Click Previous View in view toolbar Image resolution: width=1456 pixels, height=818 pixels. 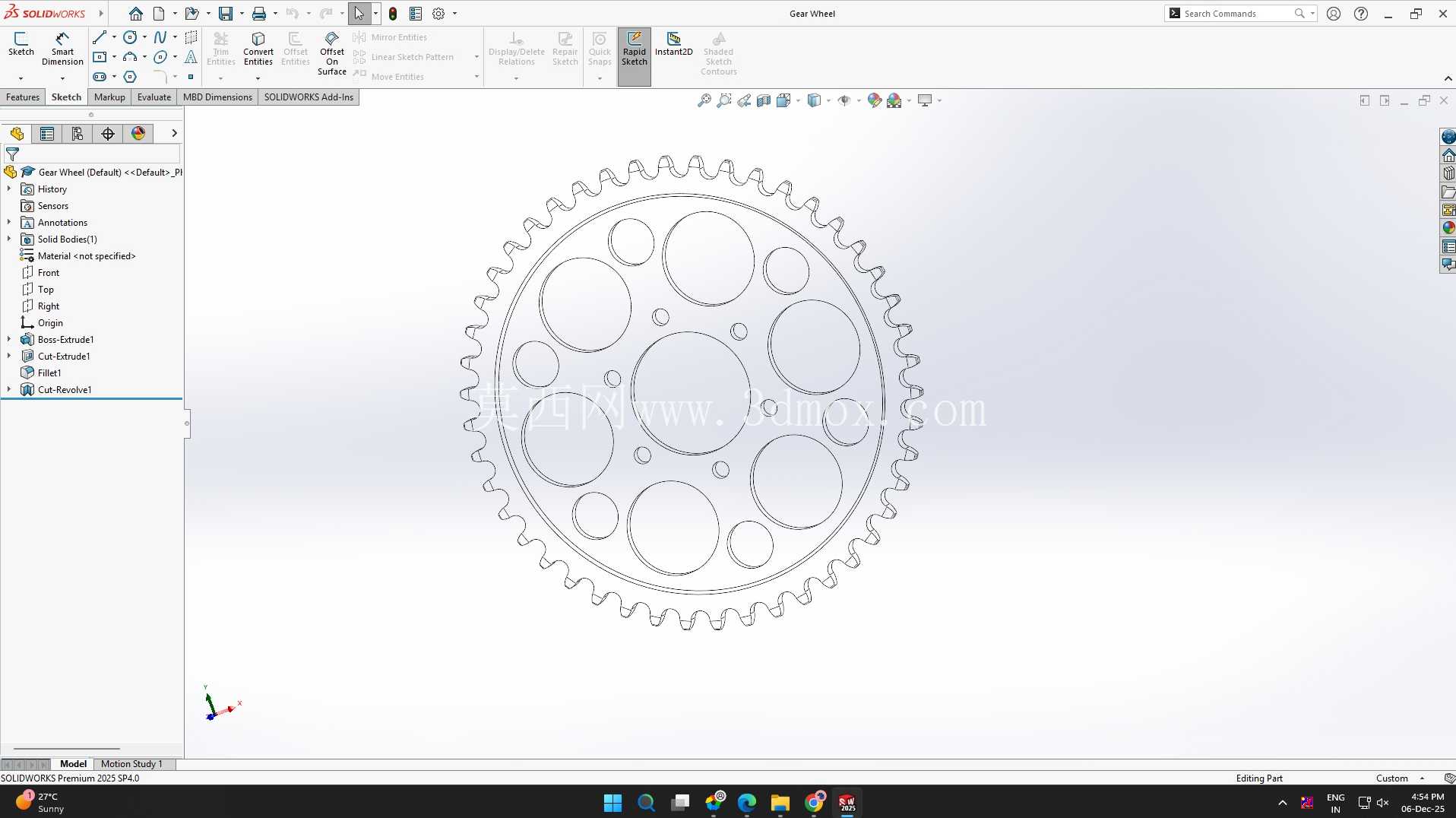(744, 100)
